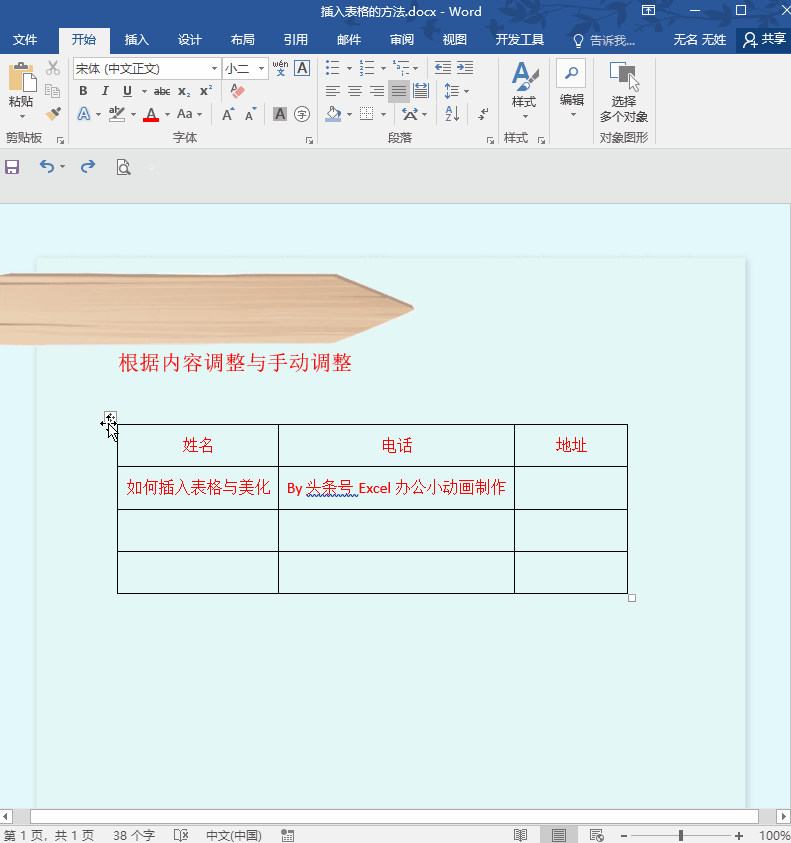
Task: Switch to the 设计 tab
Action: click(189, 40)
